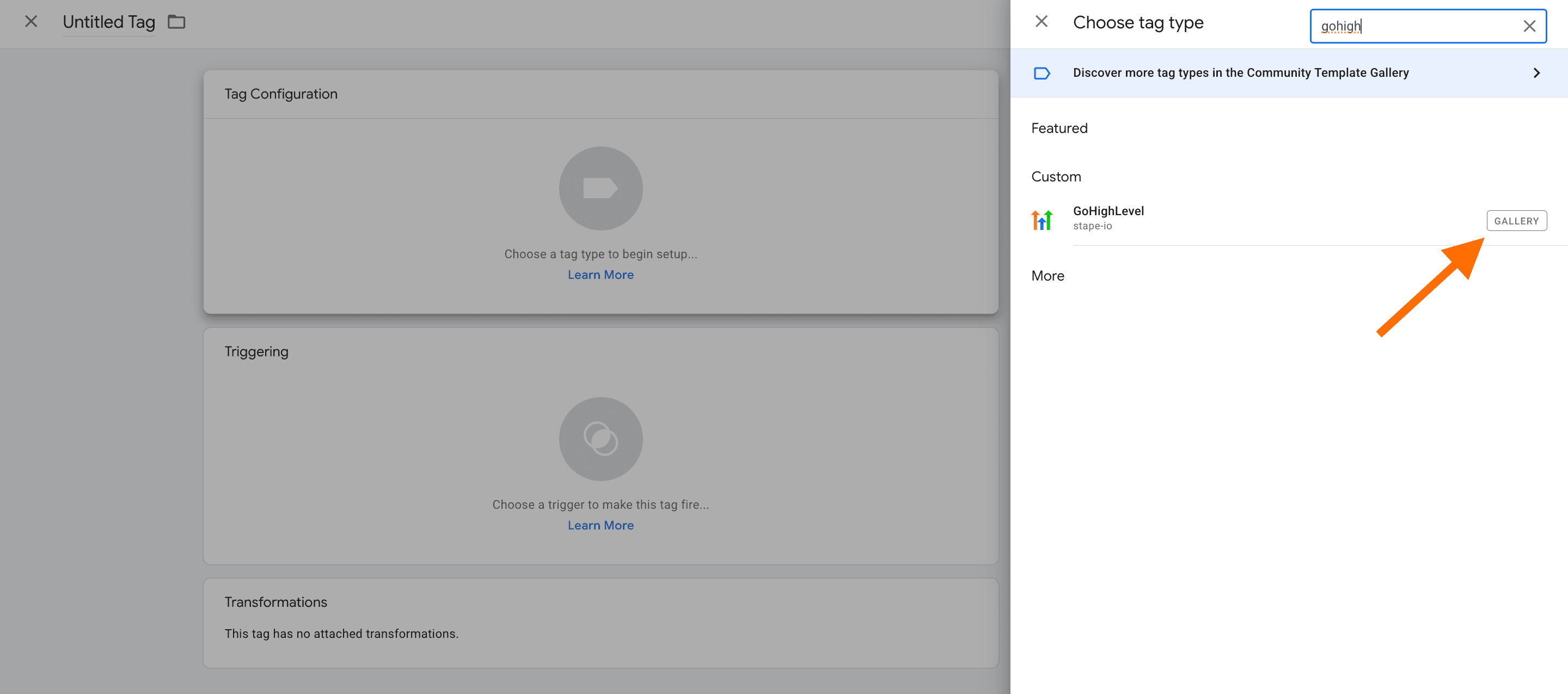The image size is (1568, 694).
Task: Open Learn More under Triggering
Action: tap(600, 525)
